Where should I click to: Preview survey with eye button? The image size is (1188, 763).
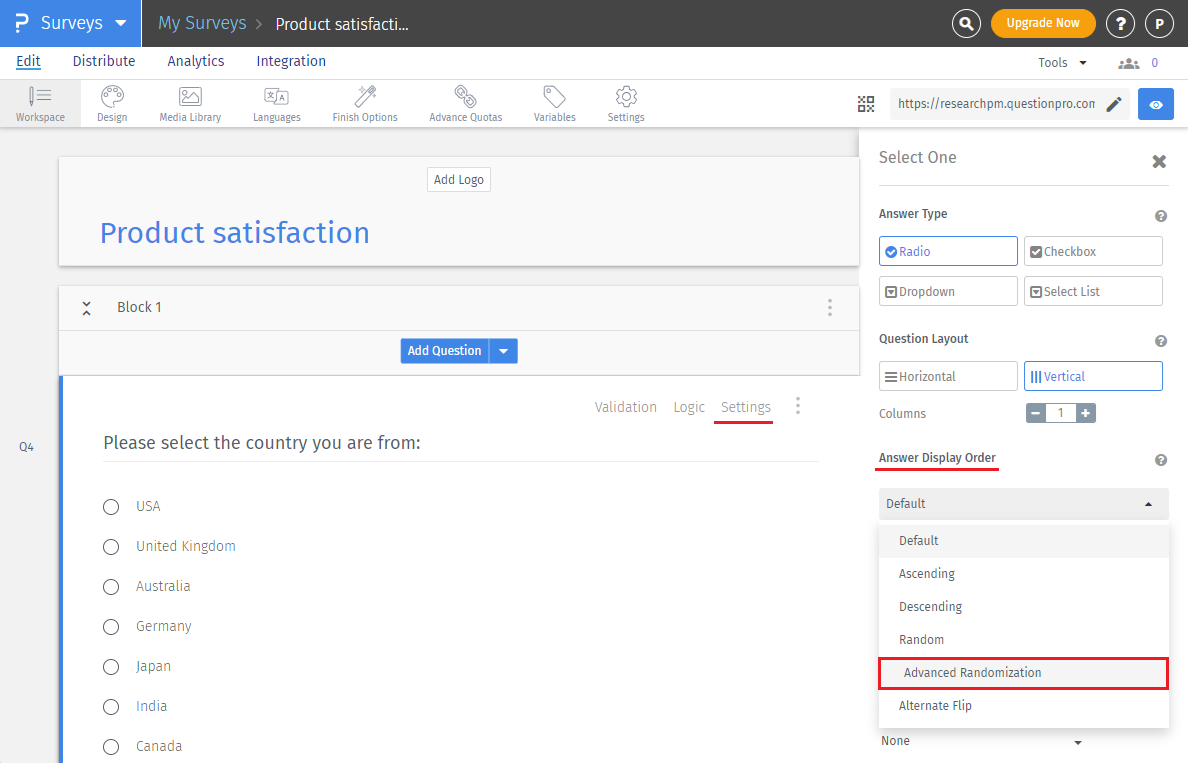click(x=1156, y=104)
